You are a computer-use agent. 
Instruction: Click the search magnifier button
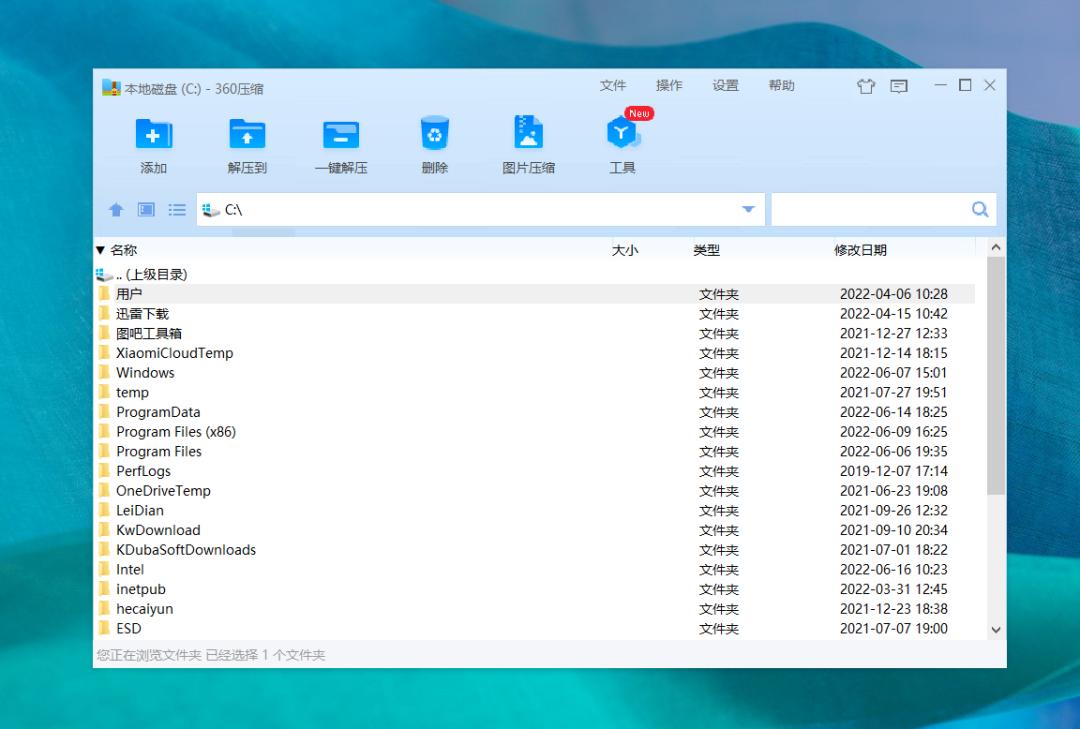[x=980, y=210]
